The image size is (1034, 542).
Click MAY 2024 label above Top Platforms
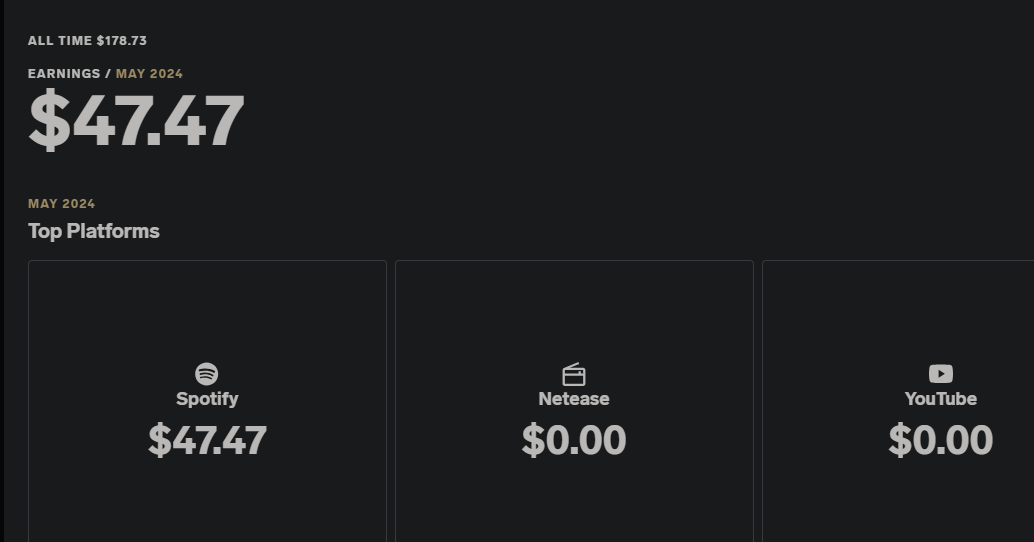point(62,204)
